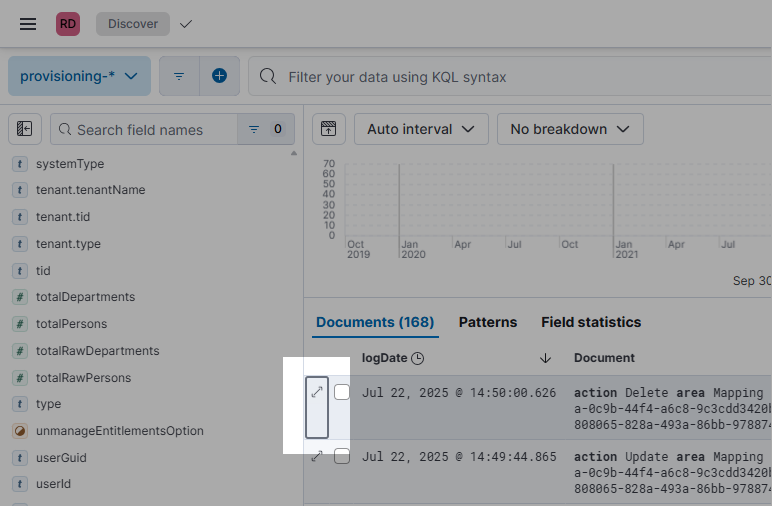Open field type filter in sidebar

pyautogui.click(x=265, y=129)
